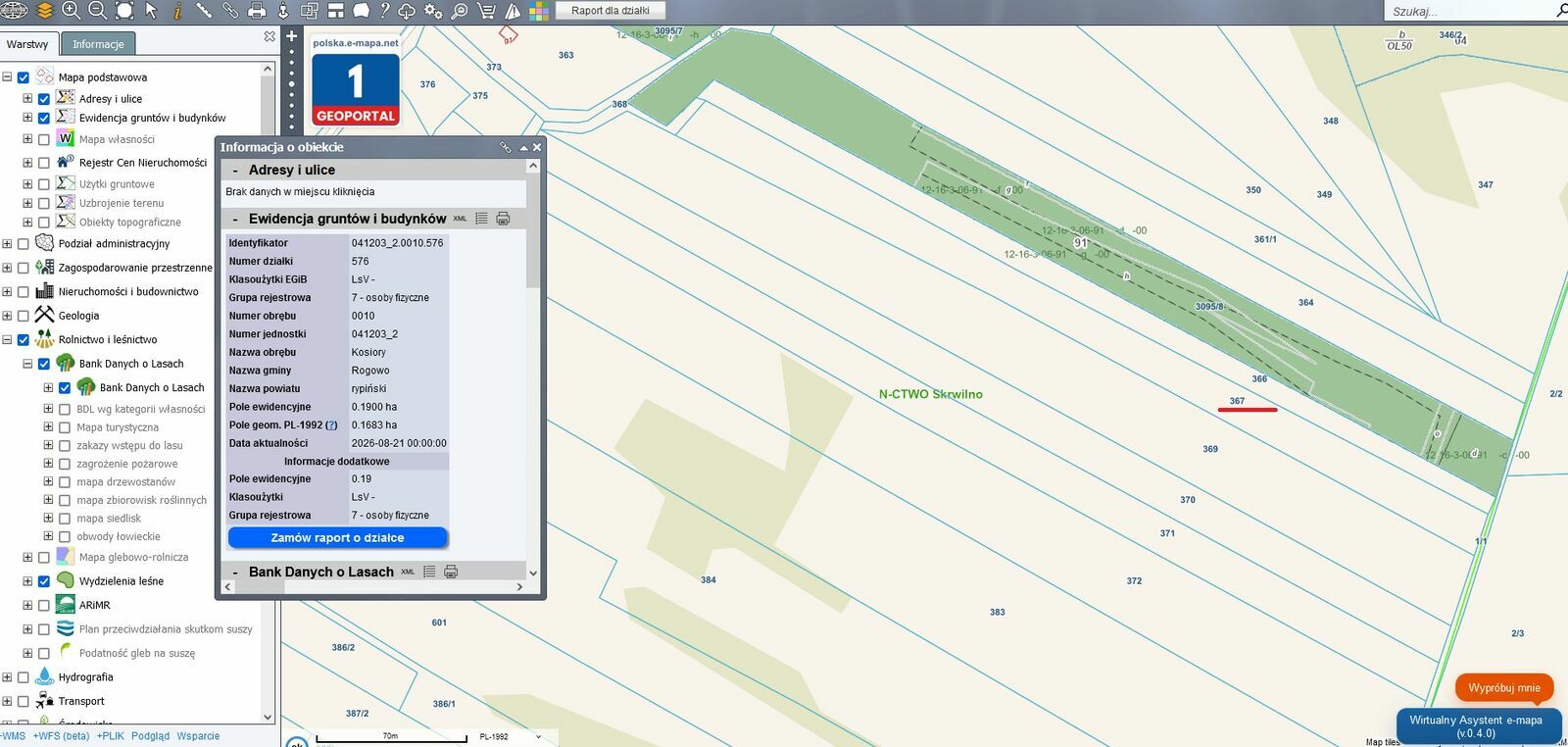Image resolution: width=1568 pixels, height=747 pixels.
Task: Enable the mapa turystyczna checkbox
Action: coord(65,427)
